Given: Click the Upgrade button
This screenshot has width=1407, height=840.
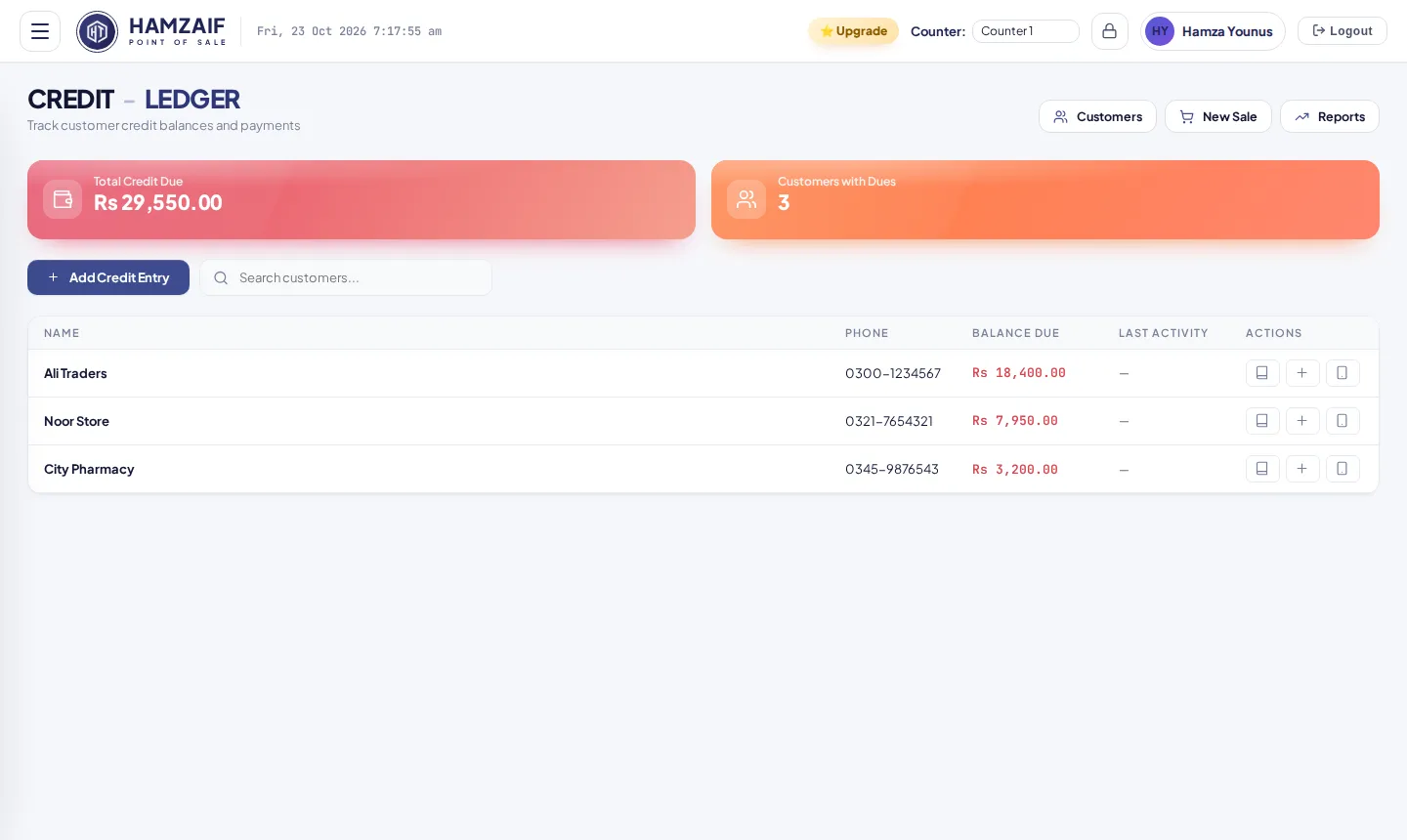Looking at the screenshot, I should 853,31.
